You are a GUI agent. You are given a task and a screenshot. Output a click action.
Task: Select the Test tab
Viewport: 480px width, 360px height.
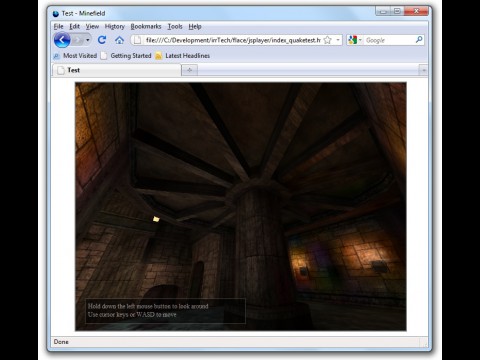[117, 70]
